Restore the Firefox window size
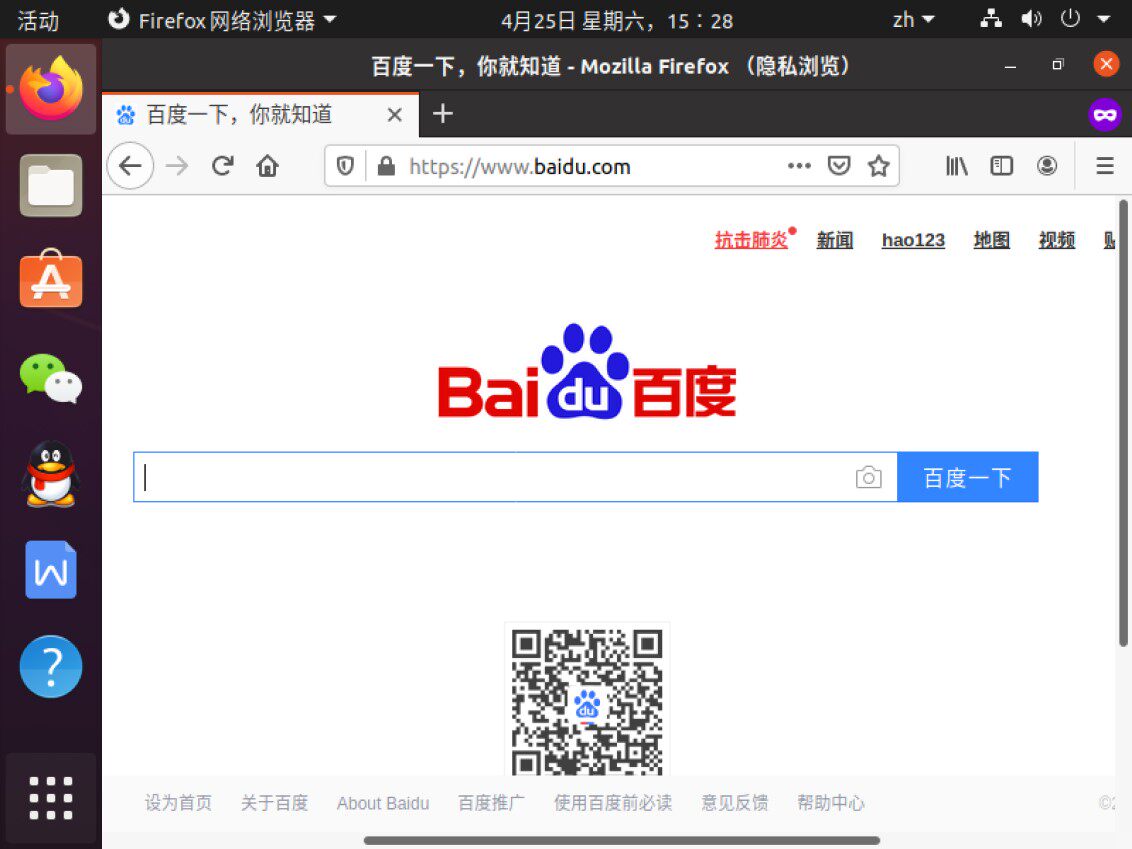Viewport: 1132px width, 849px height. click(x=1058, y=65)
